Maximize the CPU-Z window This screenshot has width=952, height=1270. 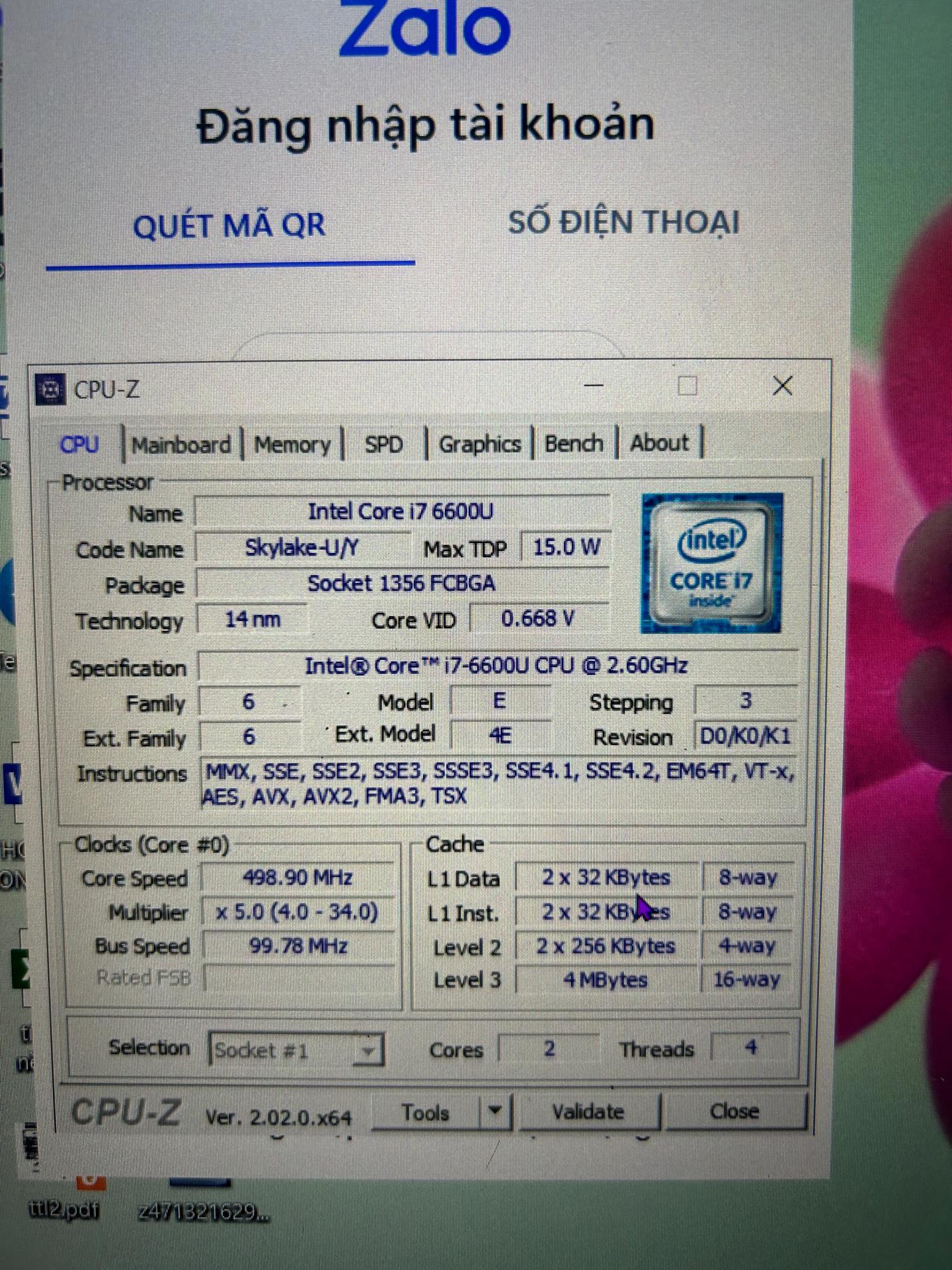click(x=688, y=386)
